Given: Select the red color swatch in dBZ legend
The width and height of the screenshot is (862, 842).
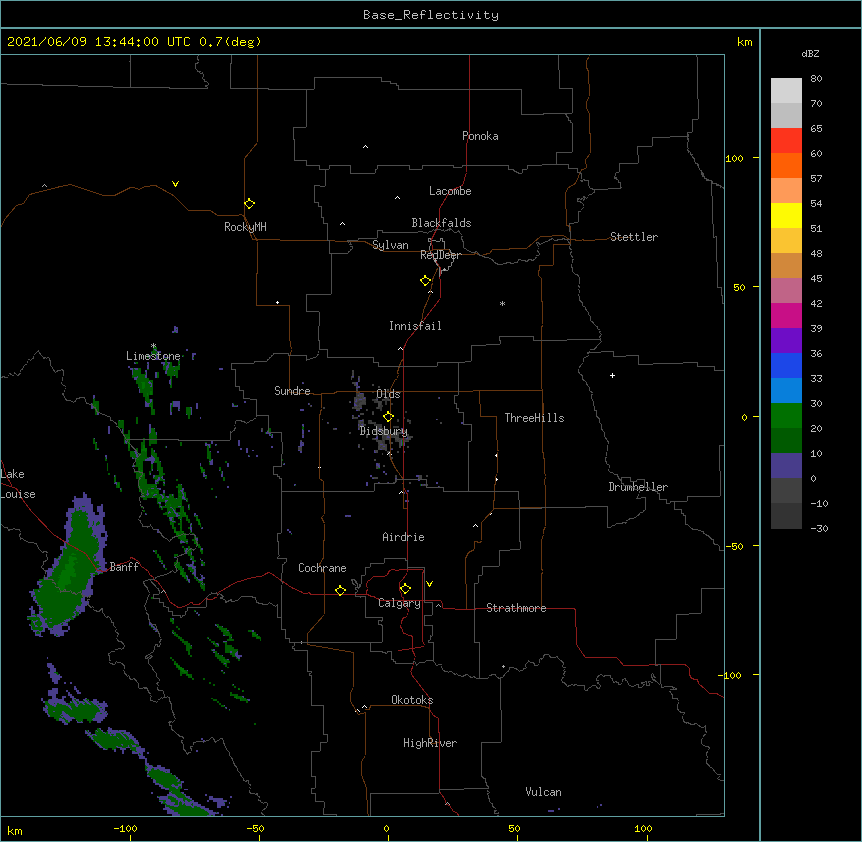Looking at the screenshot, I should click(786, 140).
